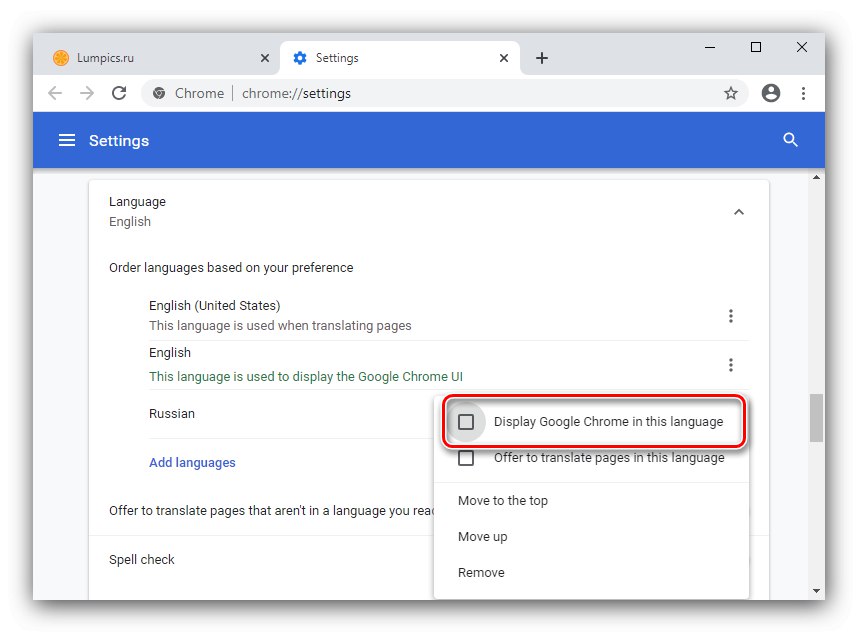Click 'This language is used when translating pages'
The image size is (858, 633).
280,326
